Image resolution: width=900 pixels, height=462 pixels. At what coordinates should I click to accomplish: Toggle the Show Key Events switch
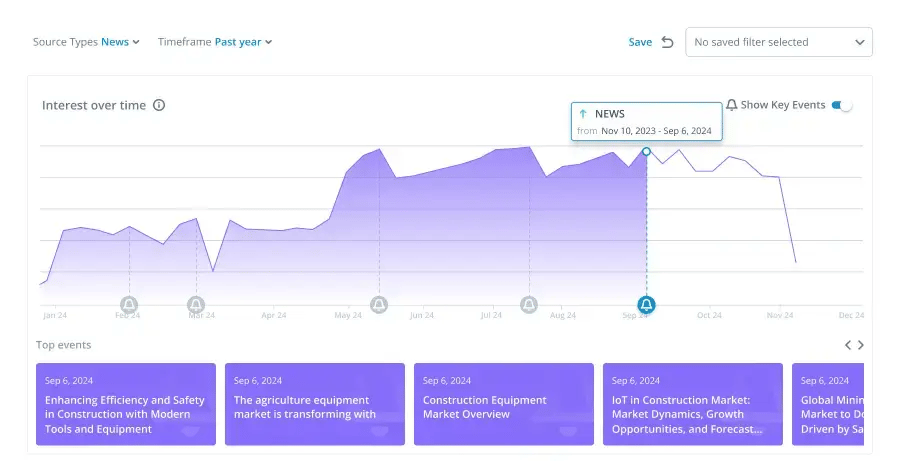842,105
